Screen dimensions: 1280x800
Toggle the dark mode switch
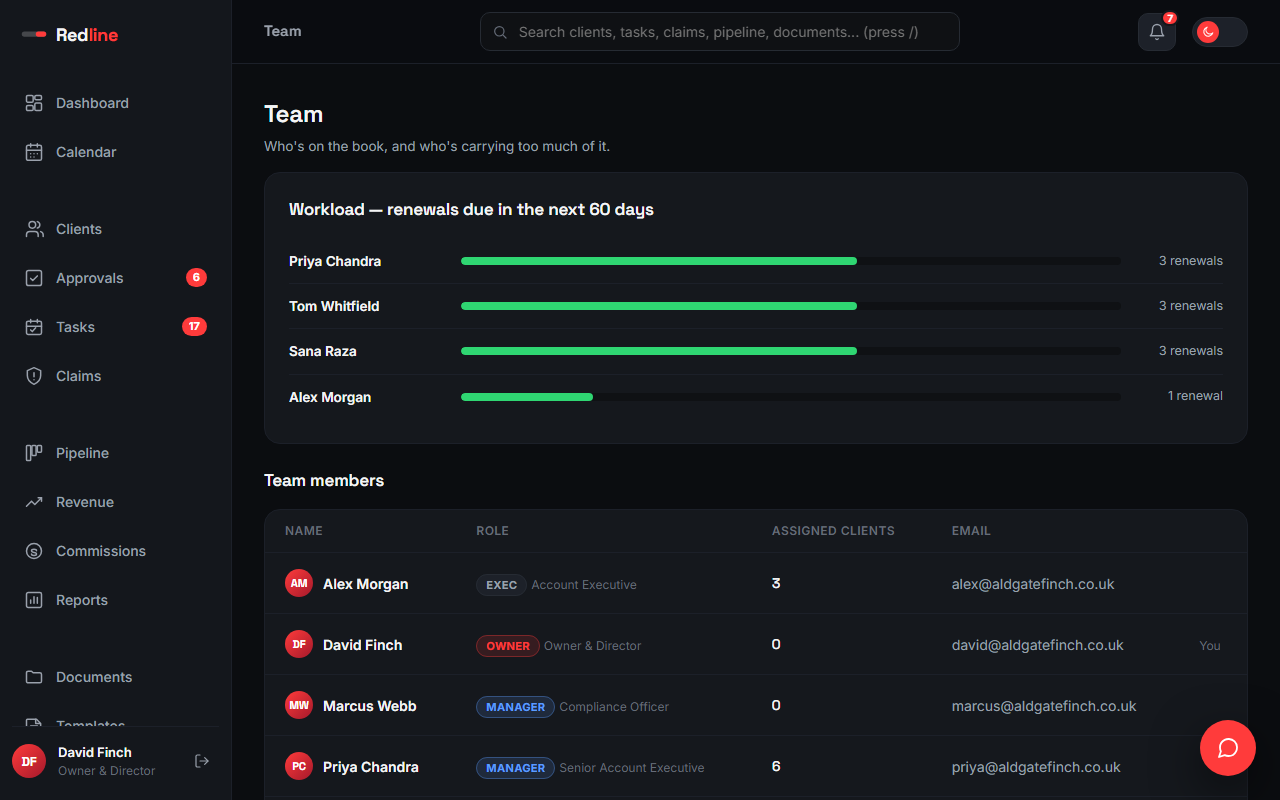[1219, 32]
